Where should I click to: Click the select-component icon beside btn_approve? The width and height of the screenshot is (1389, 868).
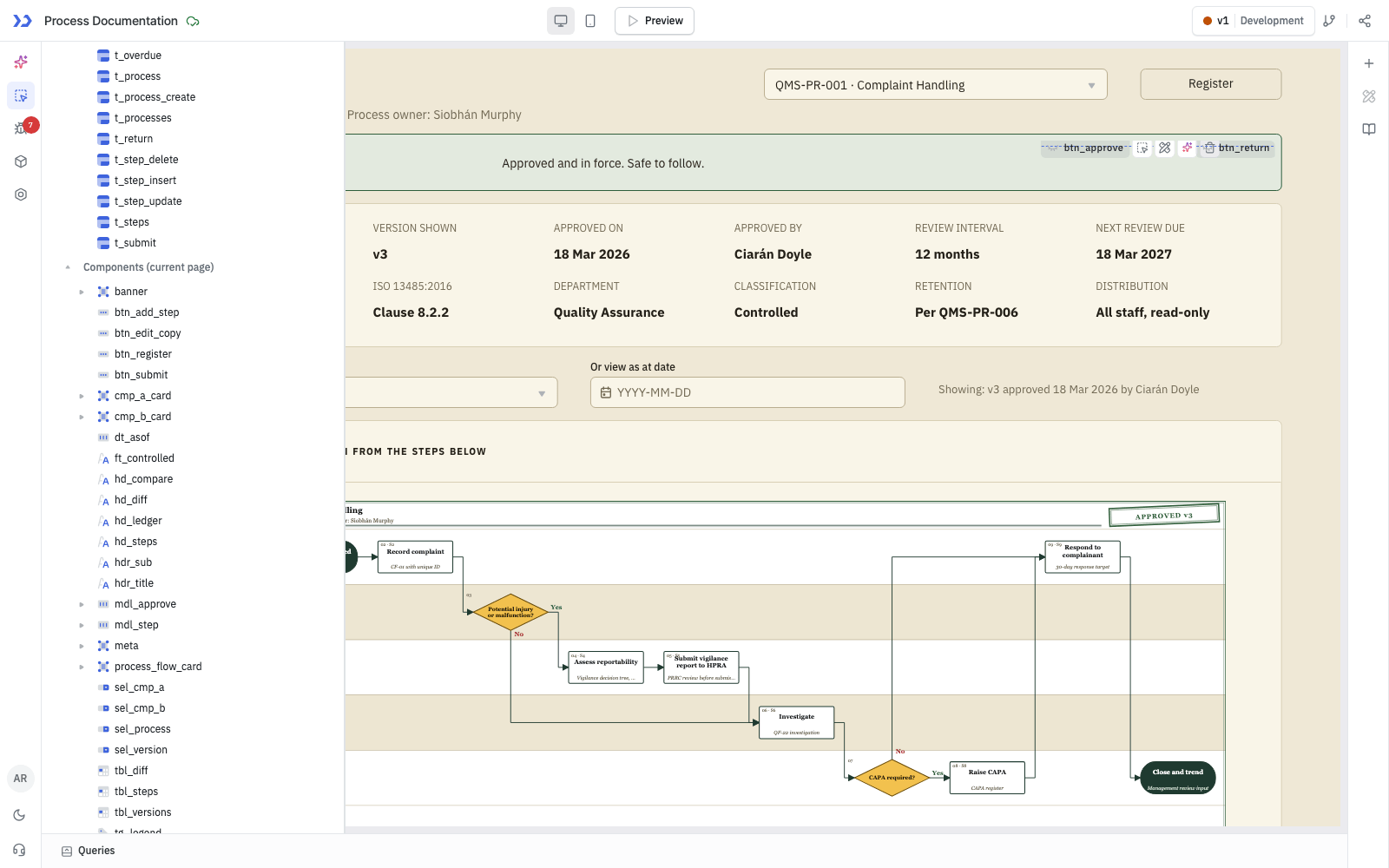1142,148
